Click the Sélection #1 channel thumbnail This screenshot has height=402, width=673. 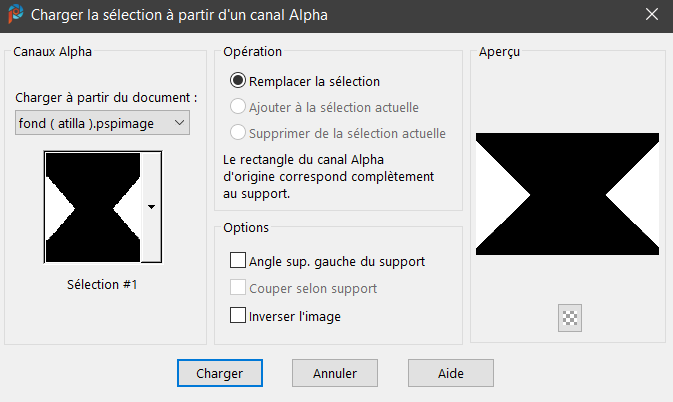[x=93, y=207]
